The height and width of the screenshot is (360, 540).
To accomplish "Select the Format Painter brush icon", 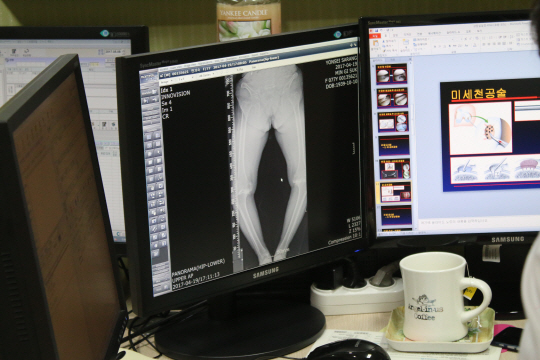I will pos(384,51).
